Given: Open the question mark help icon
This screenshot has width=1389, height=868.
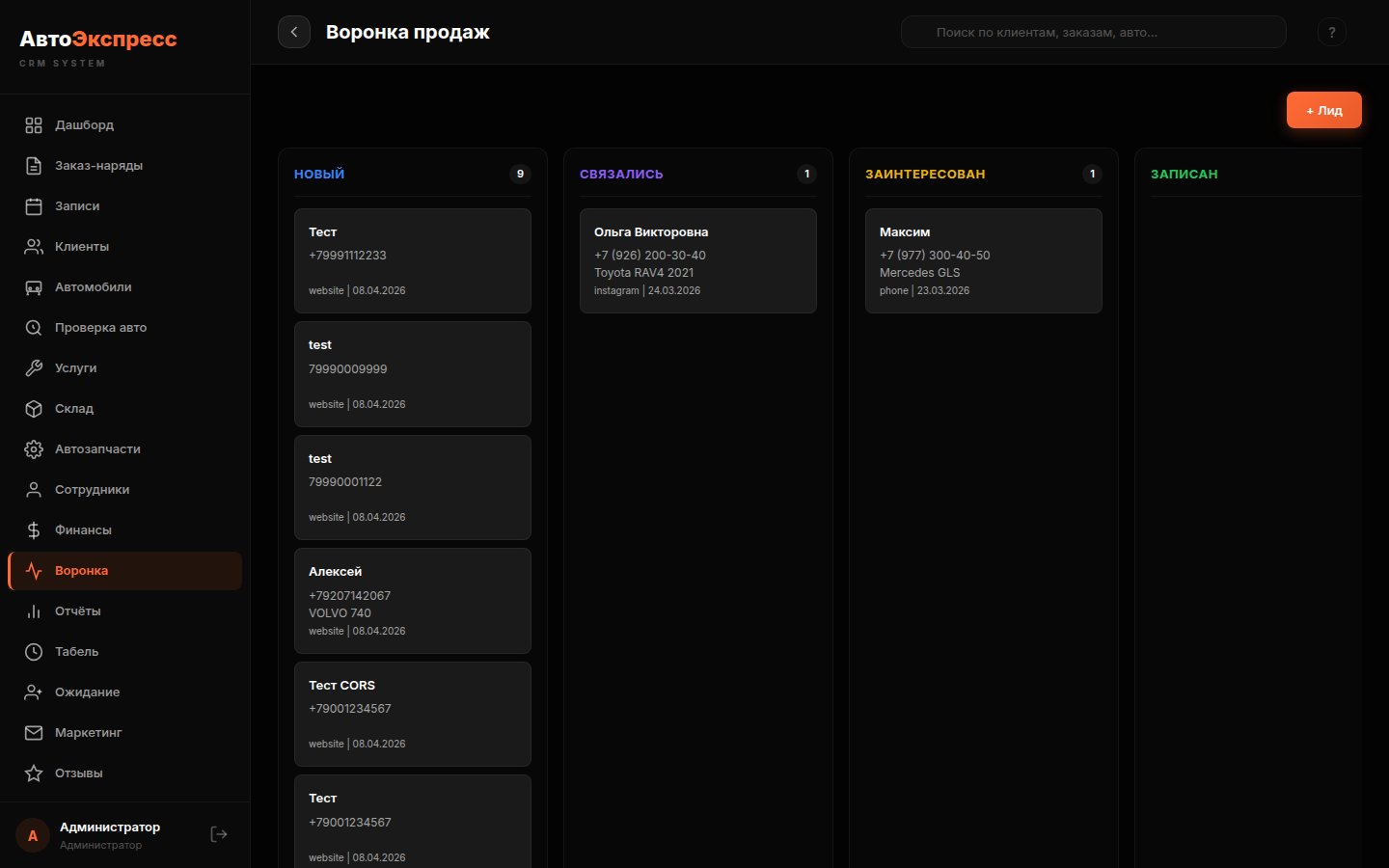Looking at the screenshot, I should [1332, 32].
